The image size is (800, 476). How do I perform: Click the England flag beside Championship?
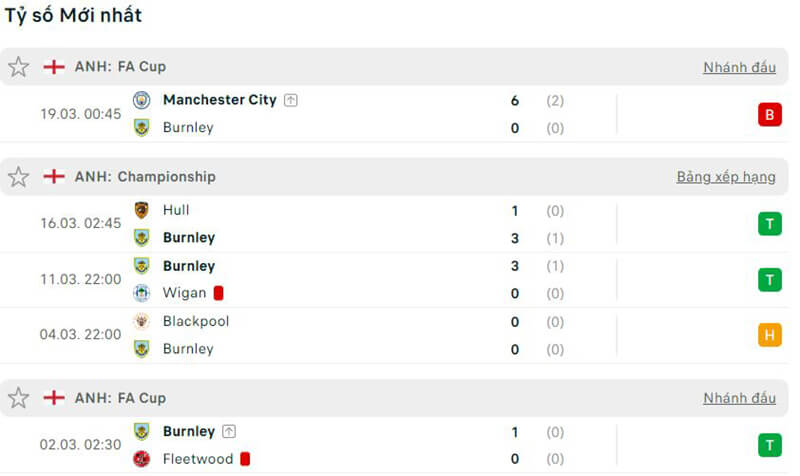click(54, 177)
